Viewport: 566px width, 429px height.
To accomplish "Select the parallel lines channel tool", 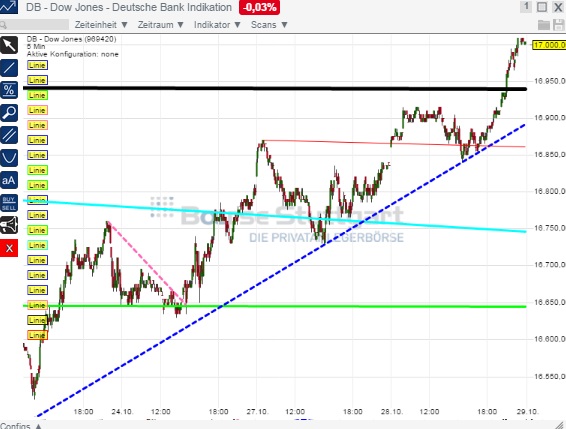I will click(x=9, y=135).
